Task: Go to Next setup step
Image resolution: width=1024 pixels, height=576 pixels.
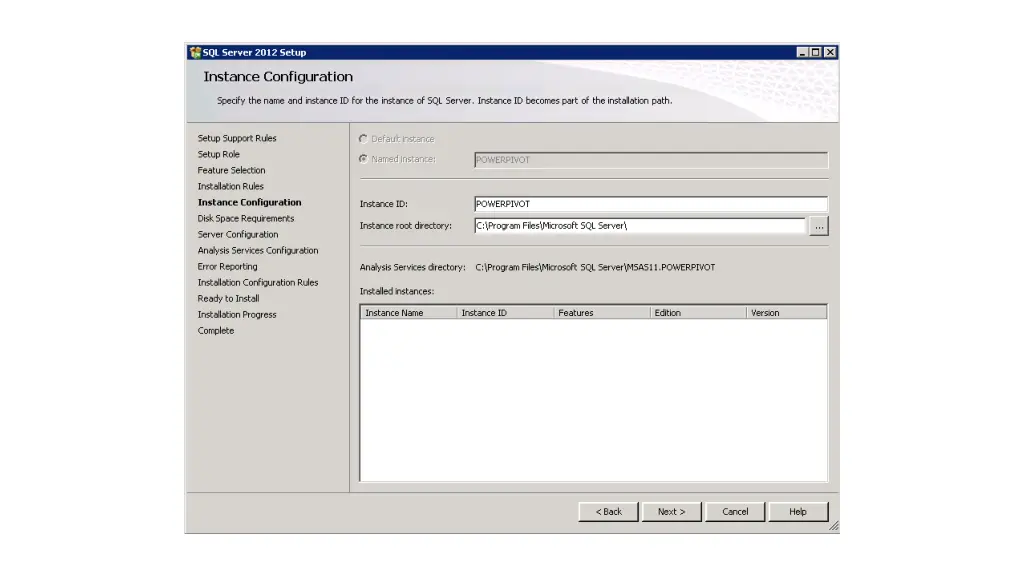Action: pos(671,512)
